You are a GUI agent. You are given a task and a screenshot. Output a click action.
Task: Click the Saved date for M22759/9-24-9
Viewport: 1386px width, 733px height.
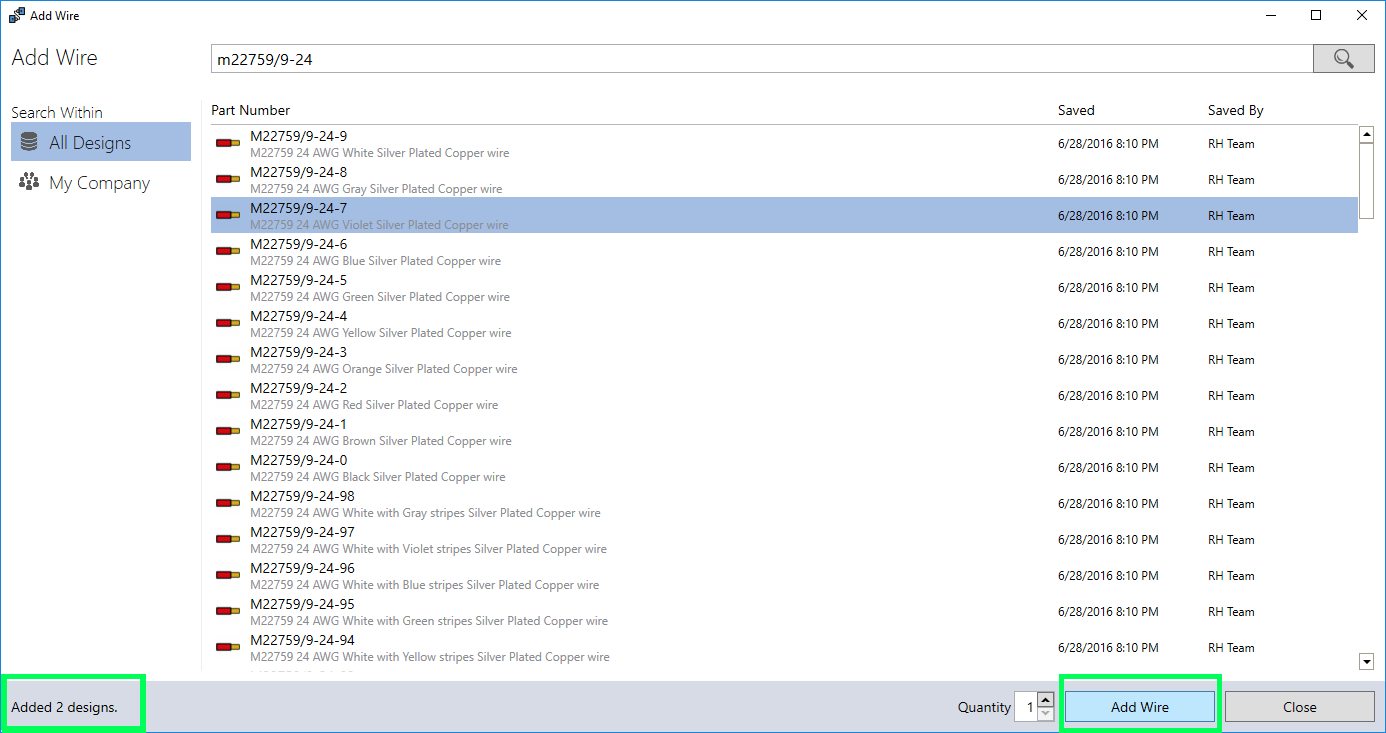[1108, 144]
